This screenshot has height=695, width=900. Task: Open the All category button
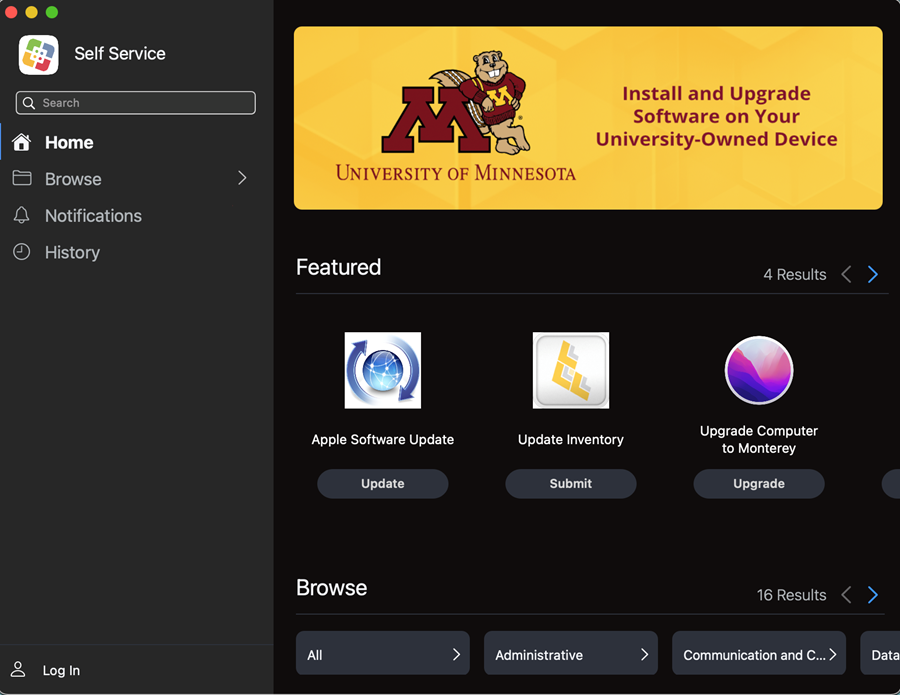pyautogui.click(x=383, y=653)
